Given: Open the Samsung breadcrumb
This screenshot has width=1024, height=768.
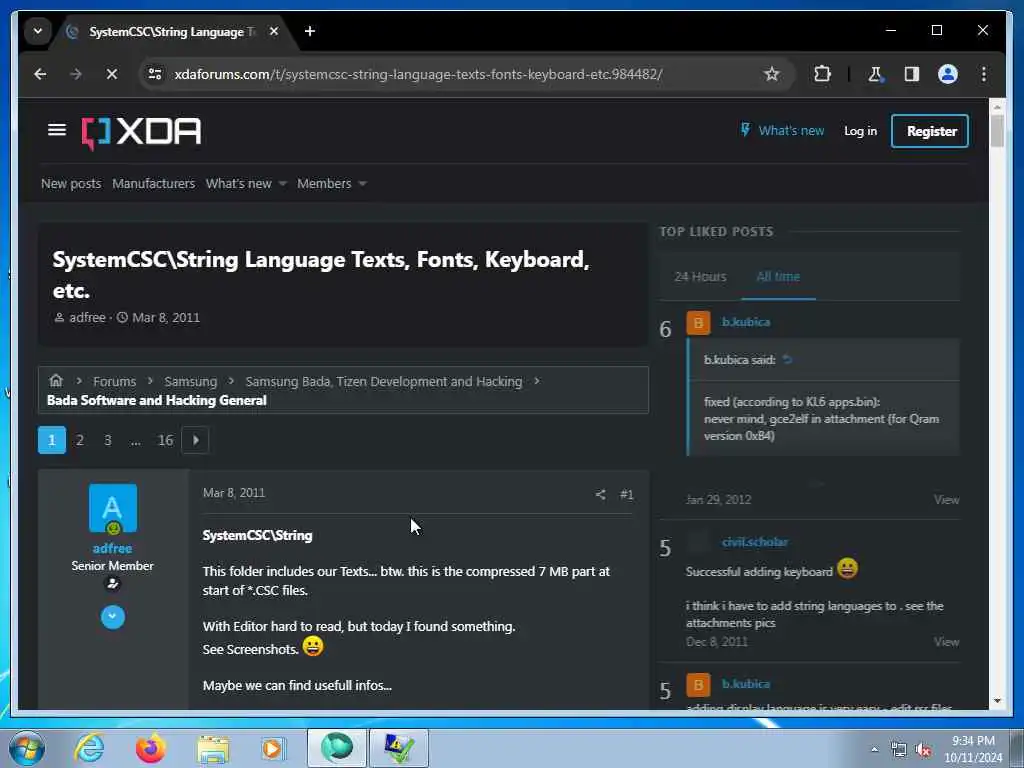Looking at the screenshot, I should click(191, 381).
